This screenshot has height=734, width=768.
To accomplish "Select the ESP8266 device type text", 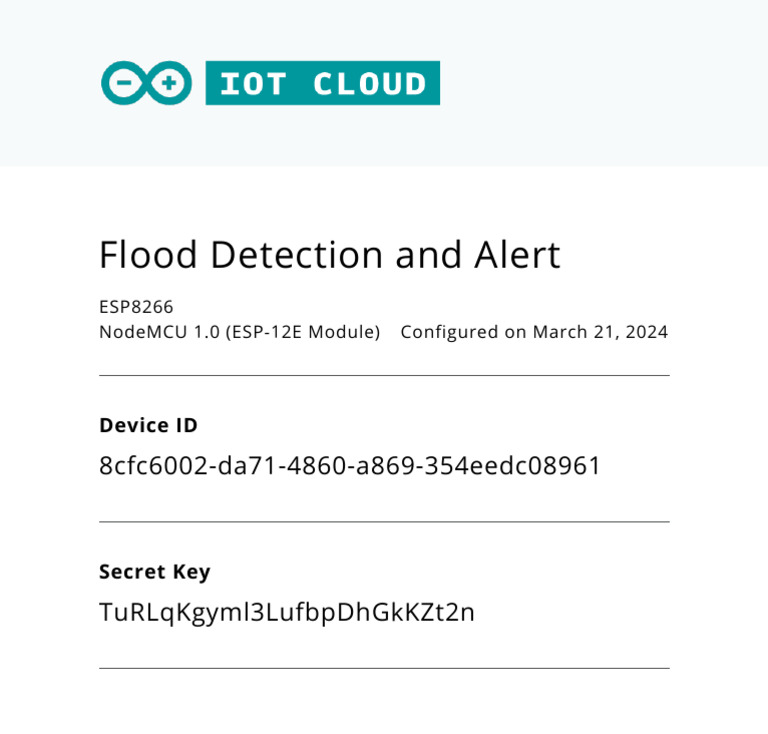I will click(x=136, y=308).
